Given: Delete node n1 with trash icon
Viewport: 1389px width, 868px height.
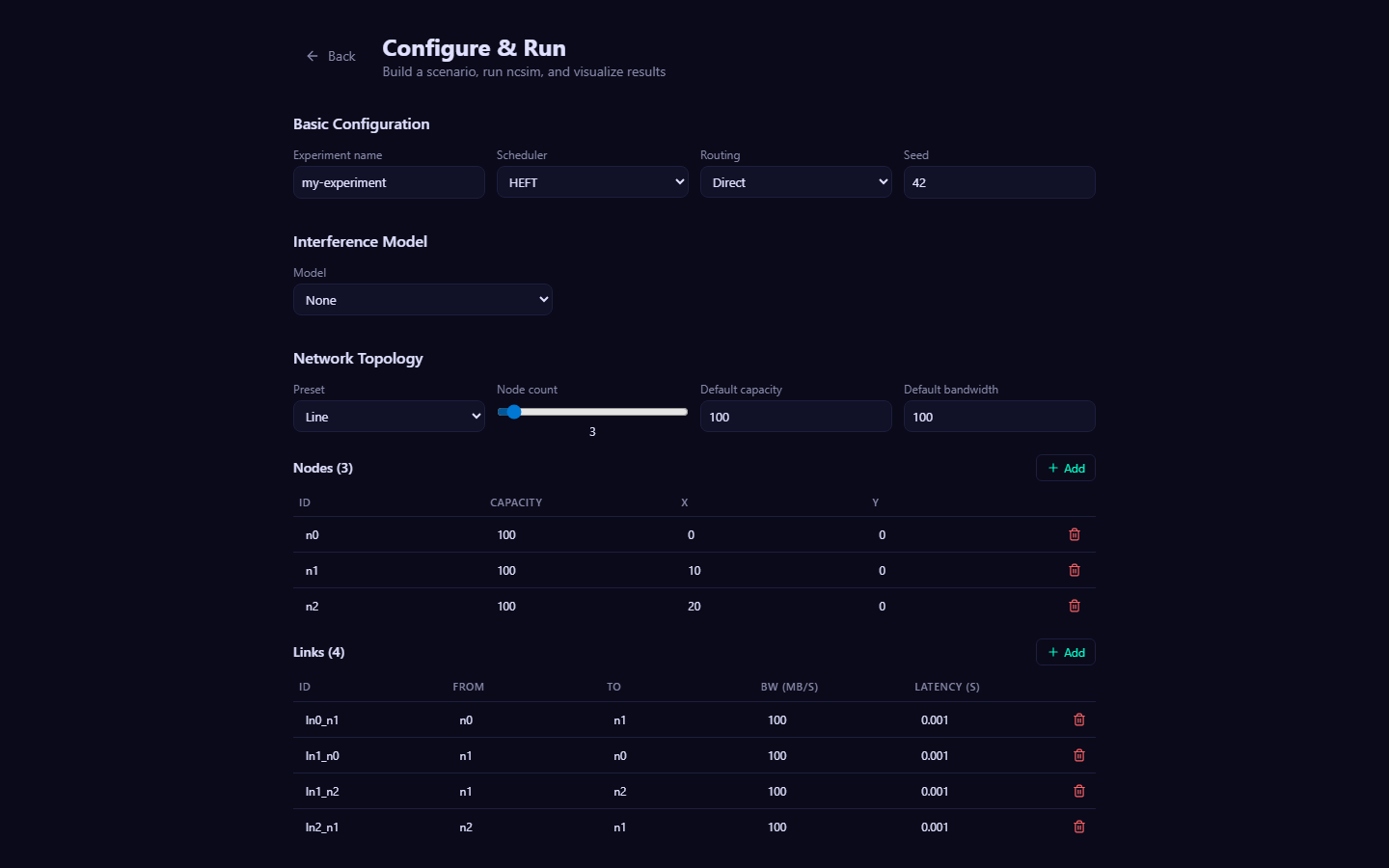Looking at the screenshot, I should click(x=1074, y=570).
